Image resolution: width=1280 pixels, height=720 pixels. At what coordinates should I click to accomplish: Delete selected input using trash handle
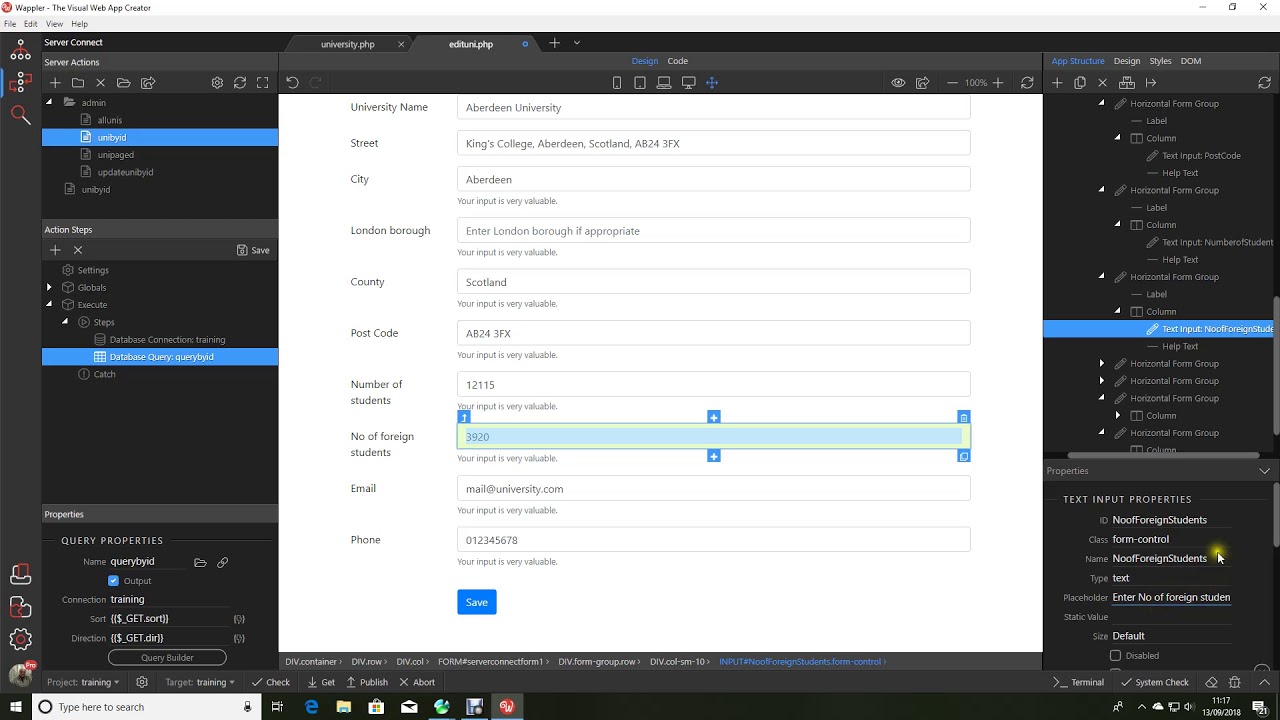[963, 417]
